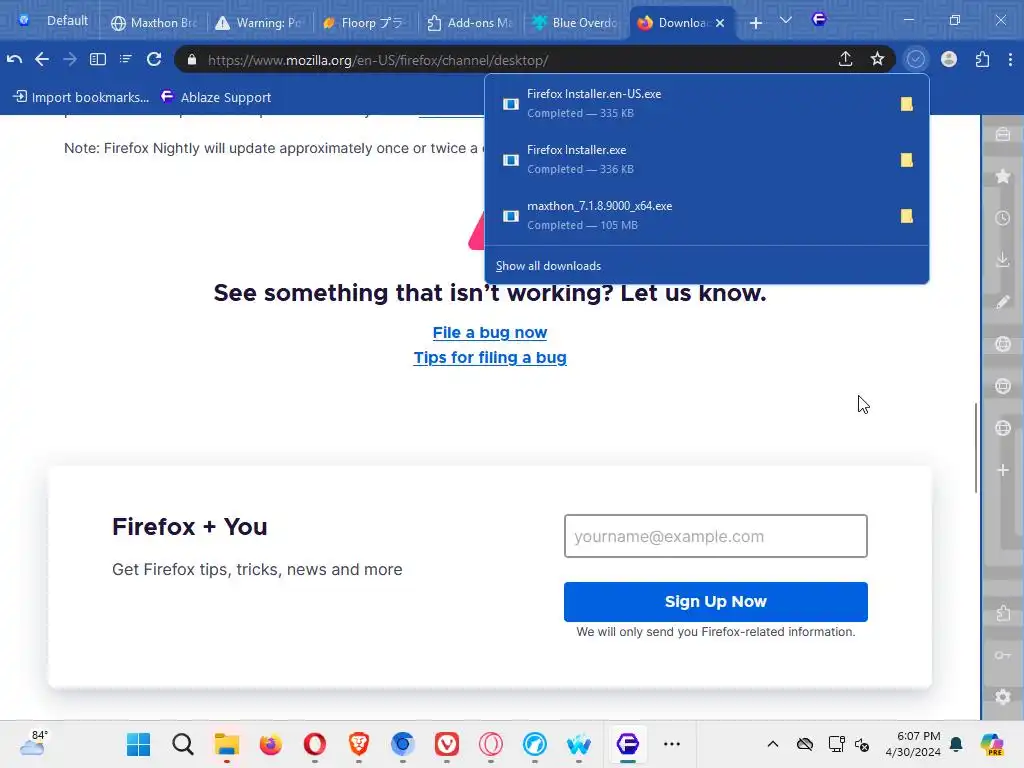The image size is (1024, 768).
Task: Open the Firefox Installer.exe download entry
Action: [x=692, y=159]
